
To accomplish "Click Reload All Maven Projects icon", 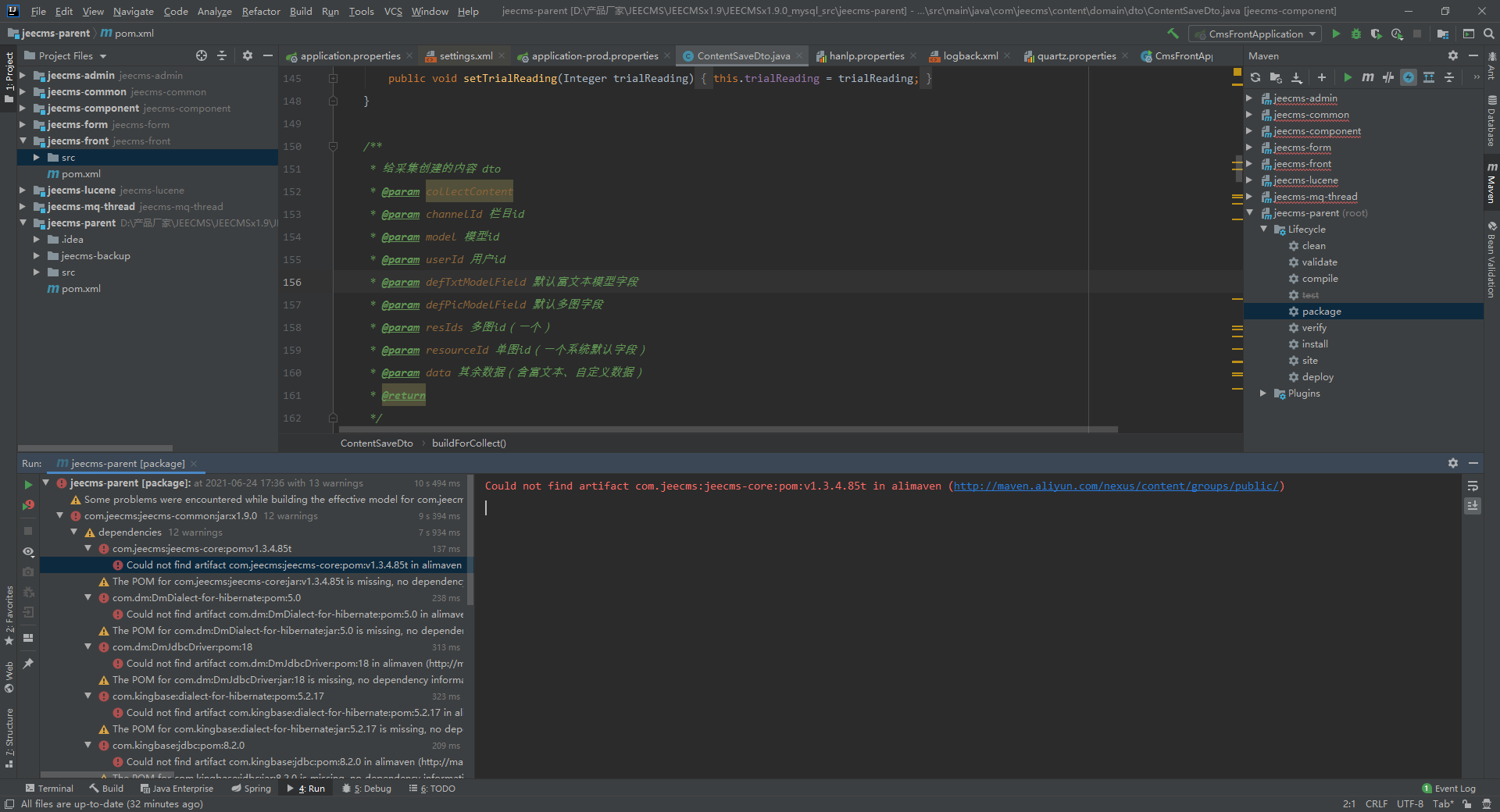I will 1255,77.
